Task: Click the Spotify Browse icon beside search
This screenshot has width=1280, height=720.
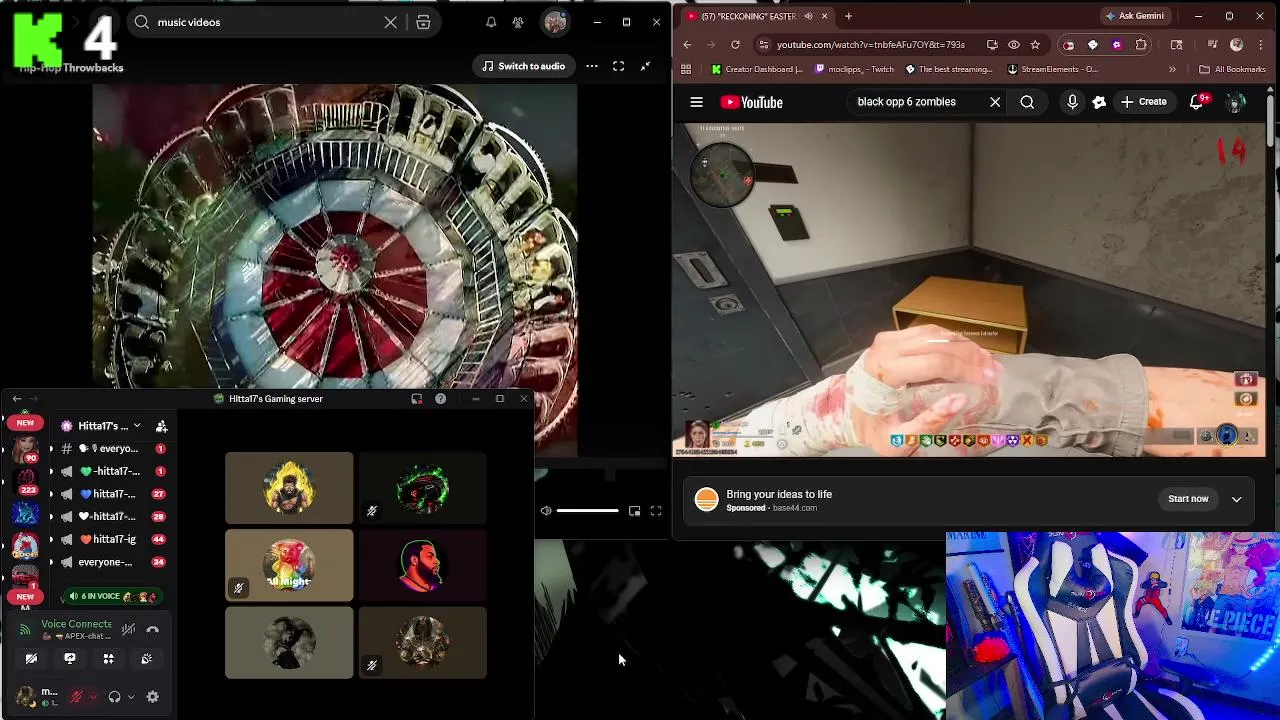Action: 423,22
